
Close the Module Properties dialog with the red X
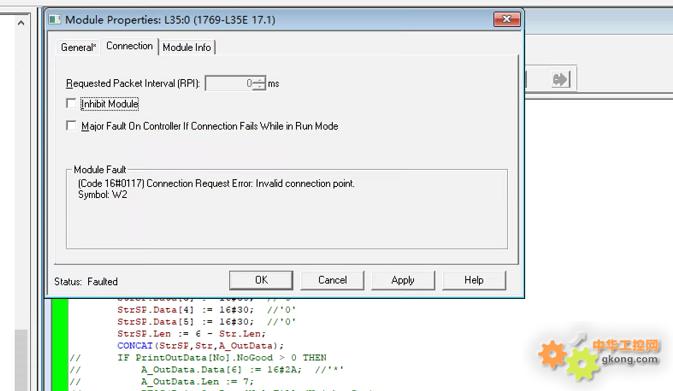coord(506,19)
